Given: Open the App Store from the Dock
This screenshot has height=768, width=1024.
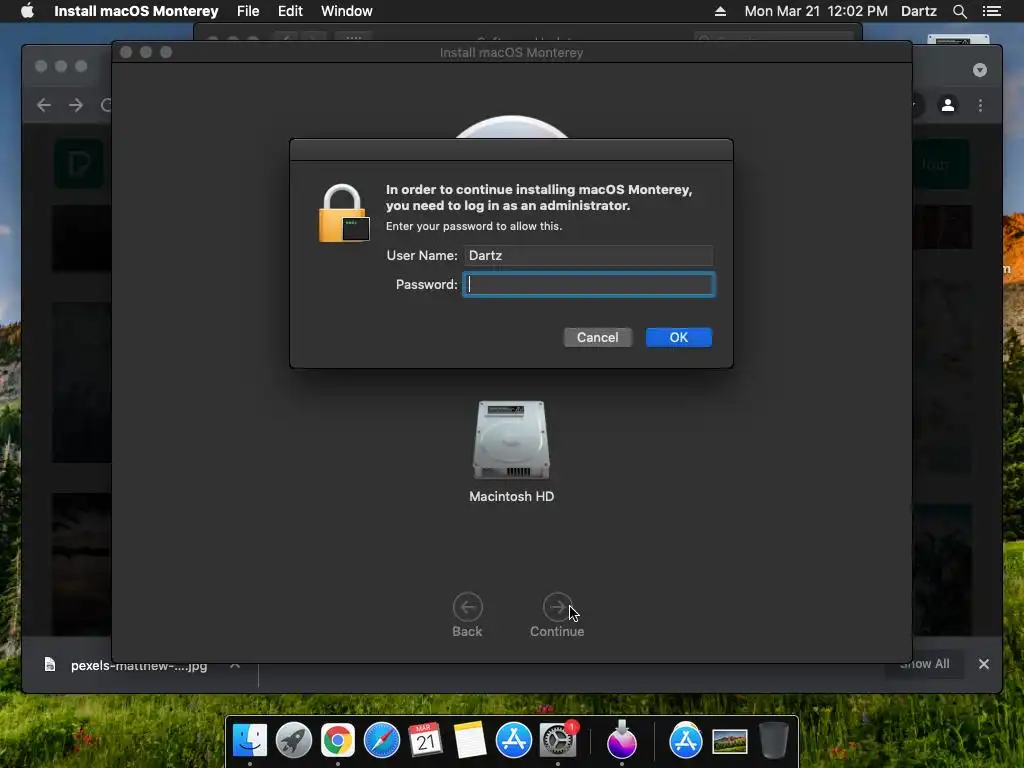Looking at the screenshot, I should point(514,741).
